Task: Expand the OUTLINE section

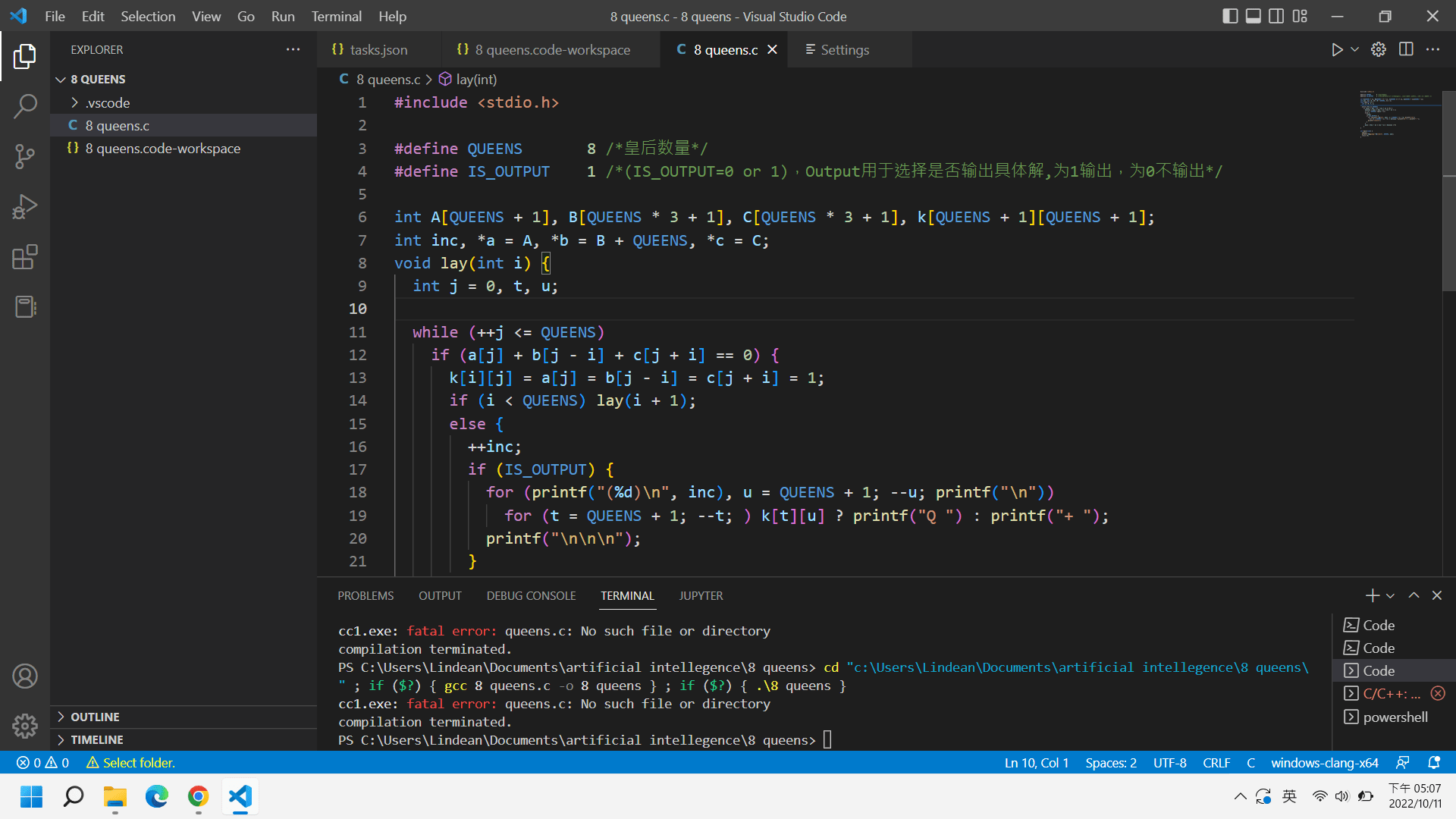Action: [95, 717]
